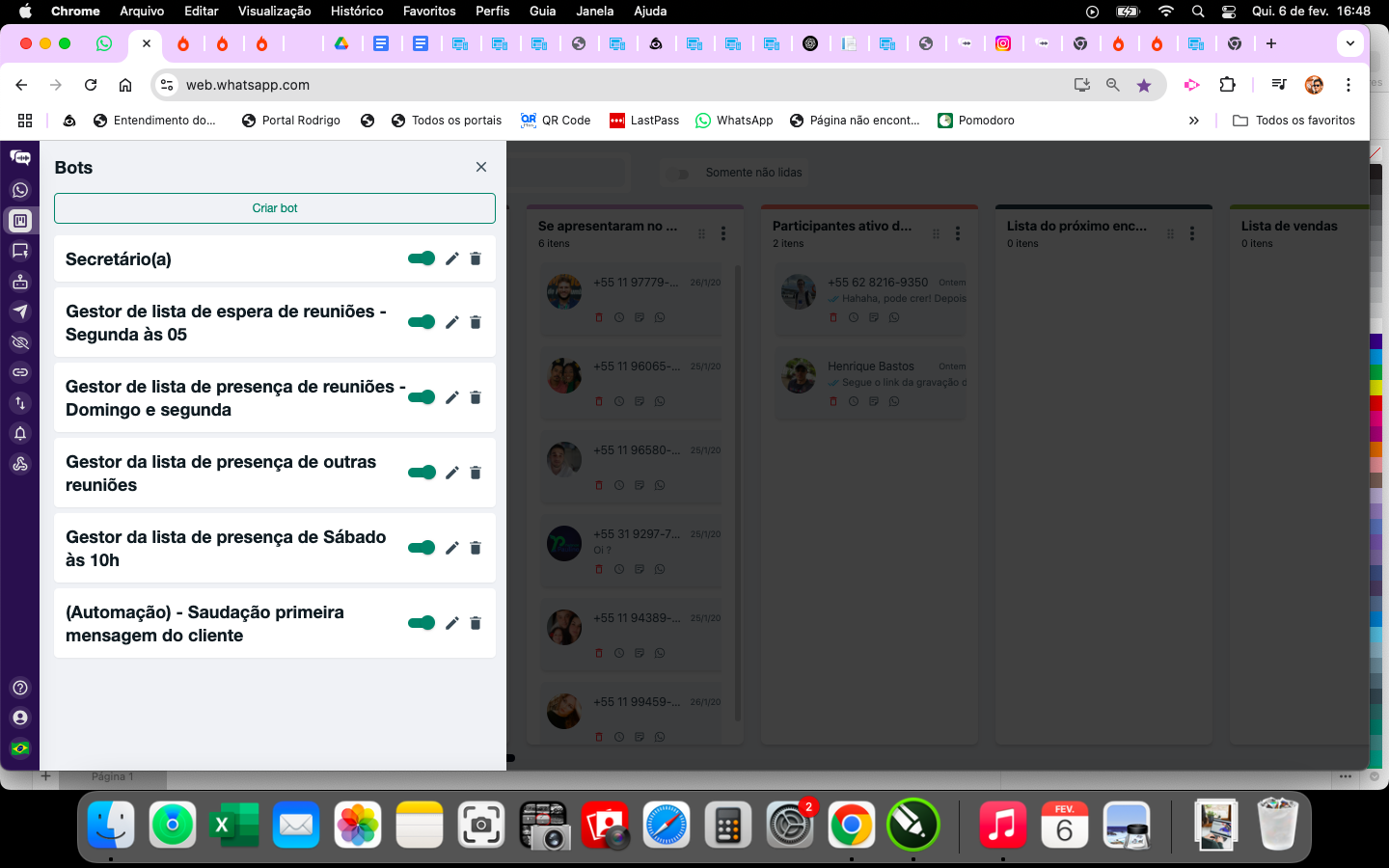
Task: Open the bell notifications icon in sidebar
Action: 19,433
